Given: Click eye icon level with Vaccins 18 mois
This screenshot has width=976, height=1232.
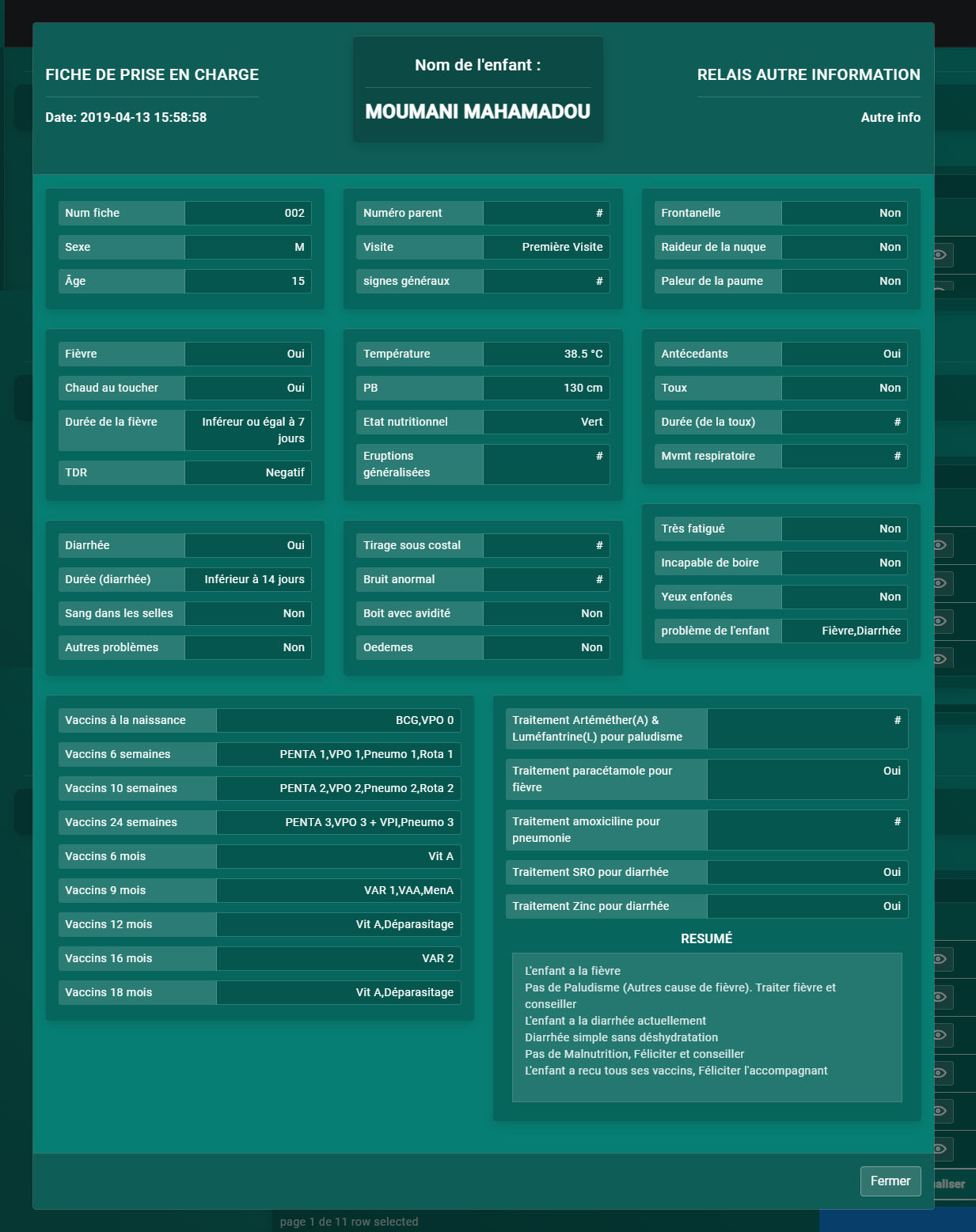Looking at the screenshot, I should (x=940, y=996).
